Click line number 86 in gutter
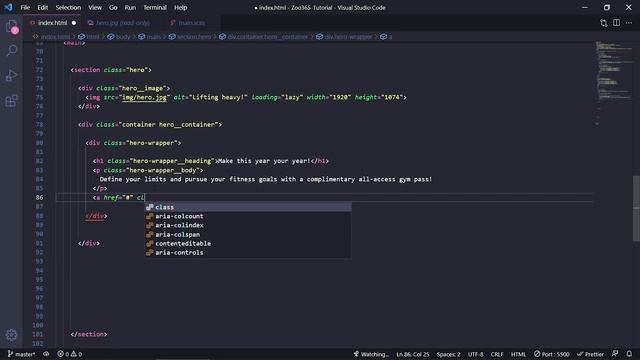The image size is (640, 360). pyautogui.click(x=39, y=198)
